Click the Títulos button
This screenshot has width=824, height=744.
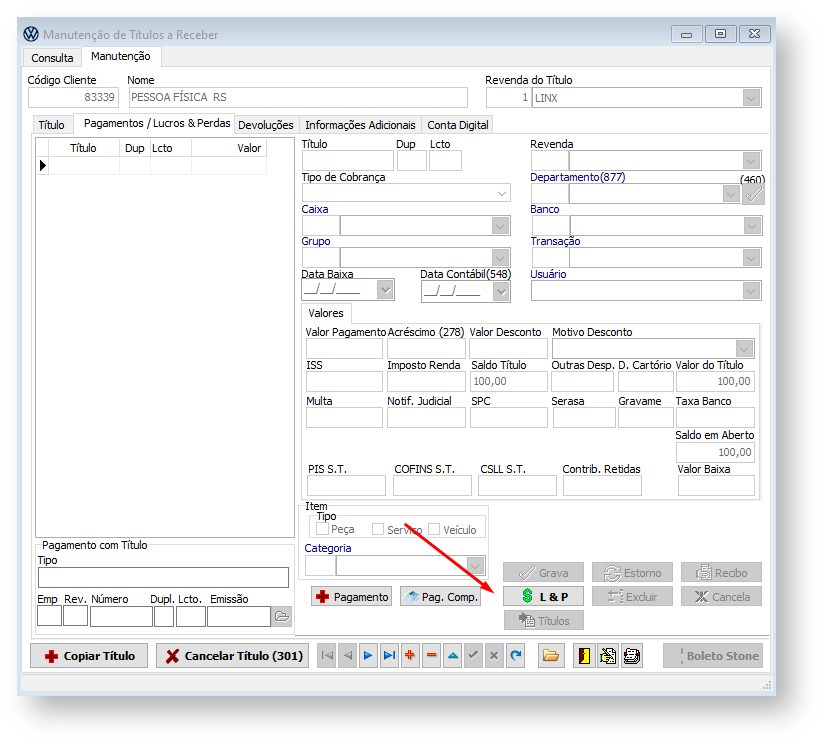pos(543,621)
